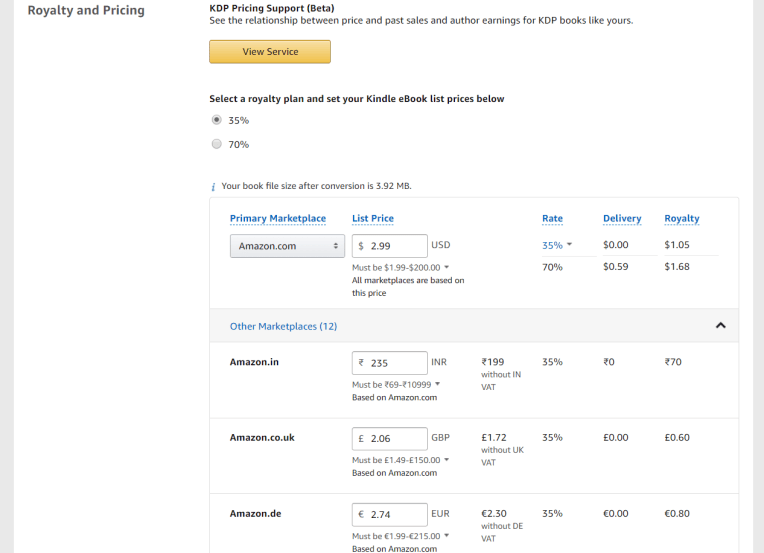Collapse Other Marketplaces chevron arrow
The width and height of the screenshot is (764, 553).
tap(720, 326)
